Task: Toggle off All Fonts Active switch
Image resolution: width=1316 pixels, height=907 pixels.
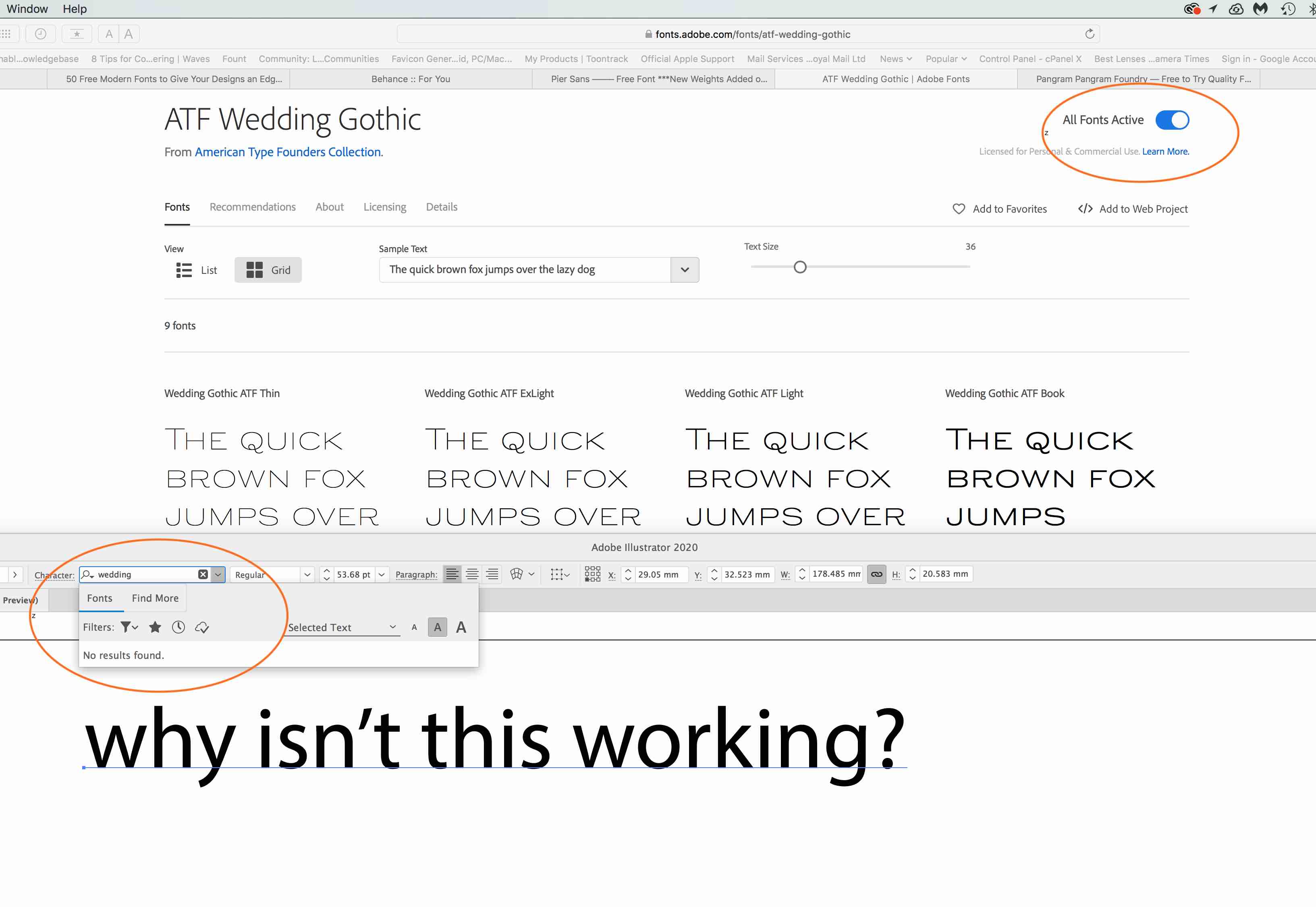Action: (1172, 120)
